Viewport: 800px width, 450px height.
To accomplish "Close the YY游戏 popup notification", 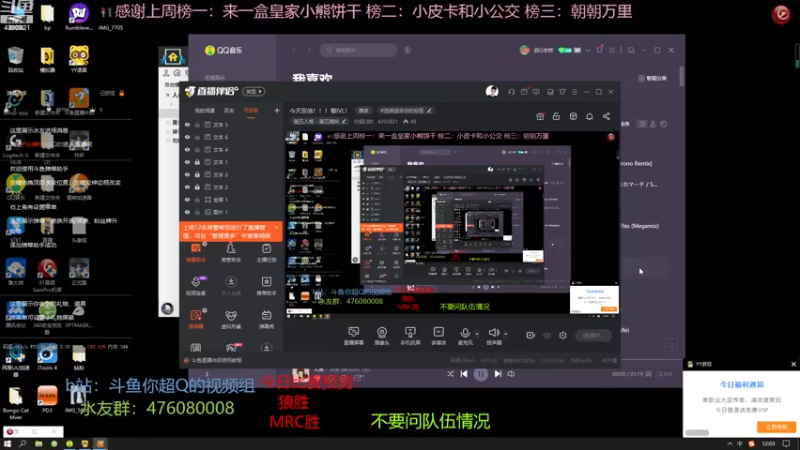I will point(793,364).
